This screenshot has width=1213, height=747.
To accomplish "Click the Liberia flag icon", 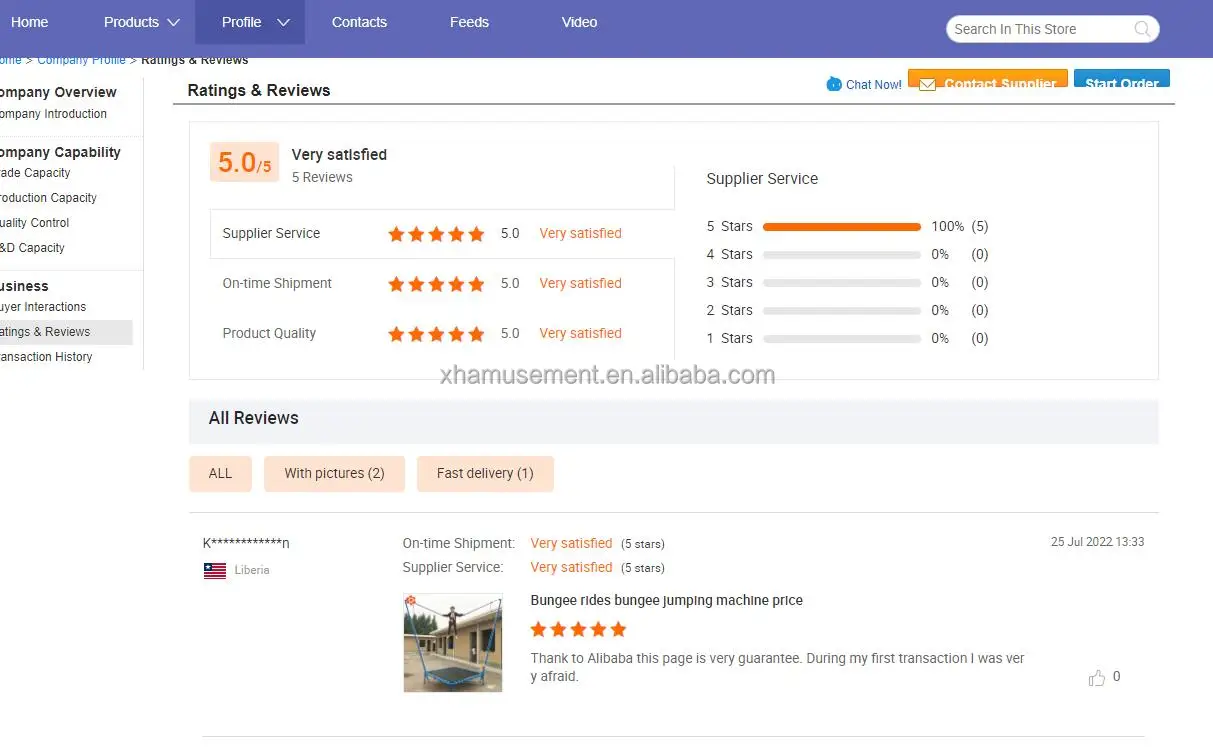I will (215, 571).
